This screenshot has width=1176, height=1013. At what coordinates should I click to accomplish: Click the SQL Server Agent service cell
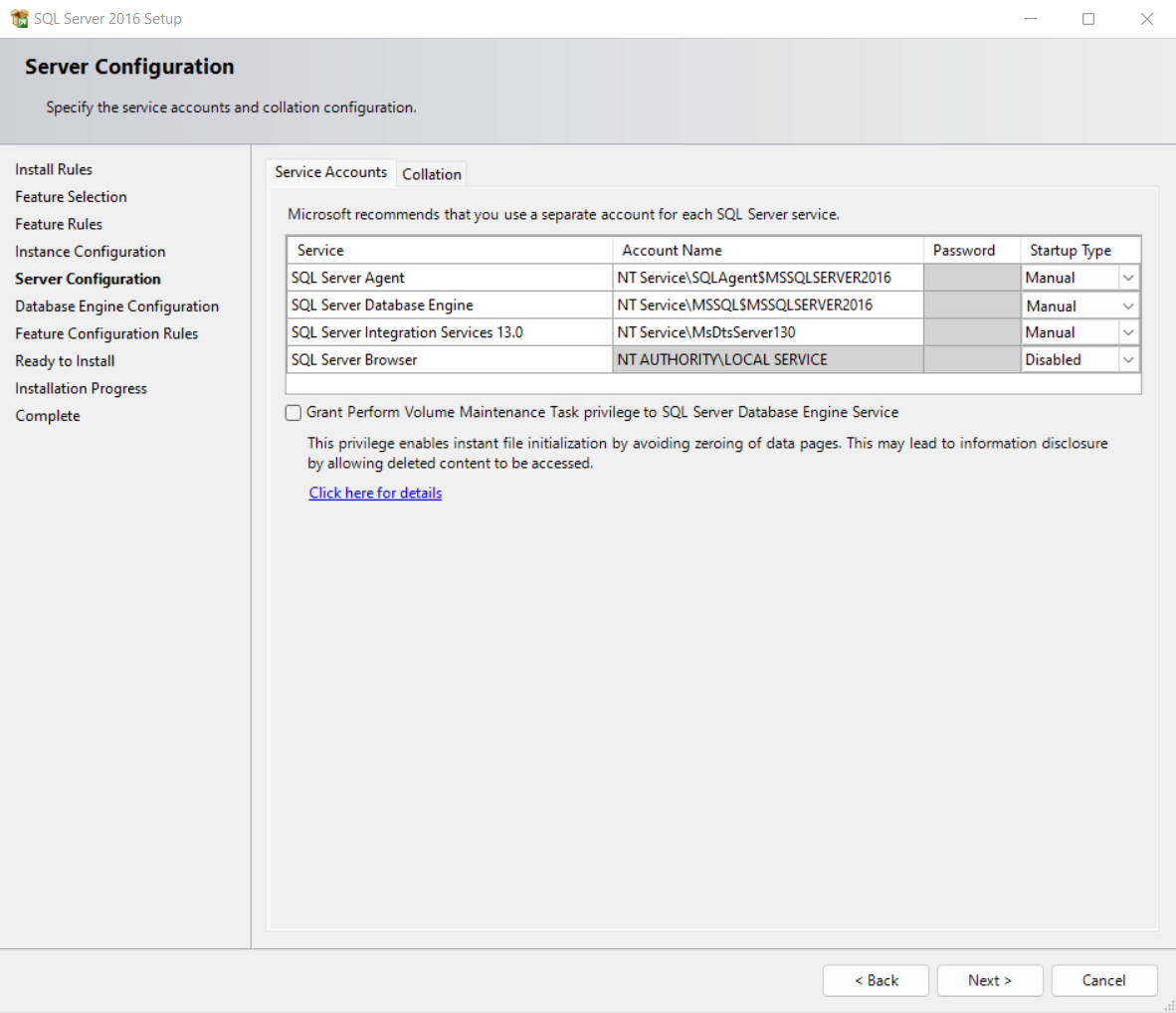450,278
